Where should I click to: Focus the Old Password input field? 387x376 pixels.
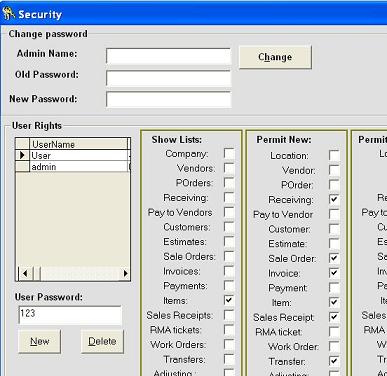(x=168, y=78)
